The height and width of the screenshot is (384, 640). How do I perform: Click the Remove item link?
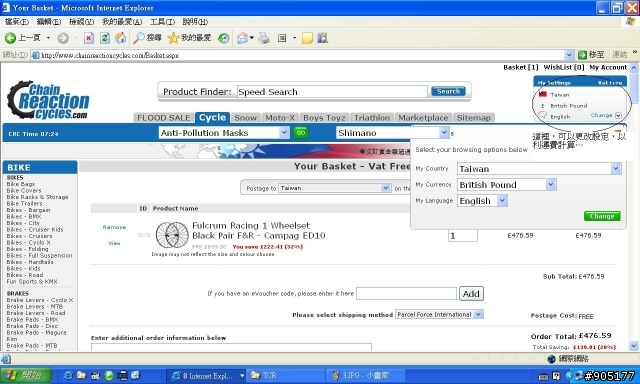coord(114,227)
